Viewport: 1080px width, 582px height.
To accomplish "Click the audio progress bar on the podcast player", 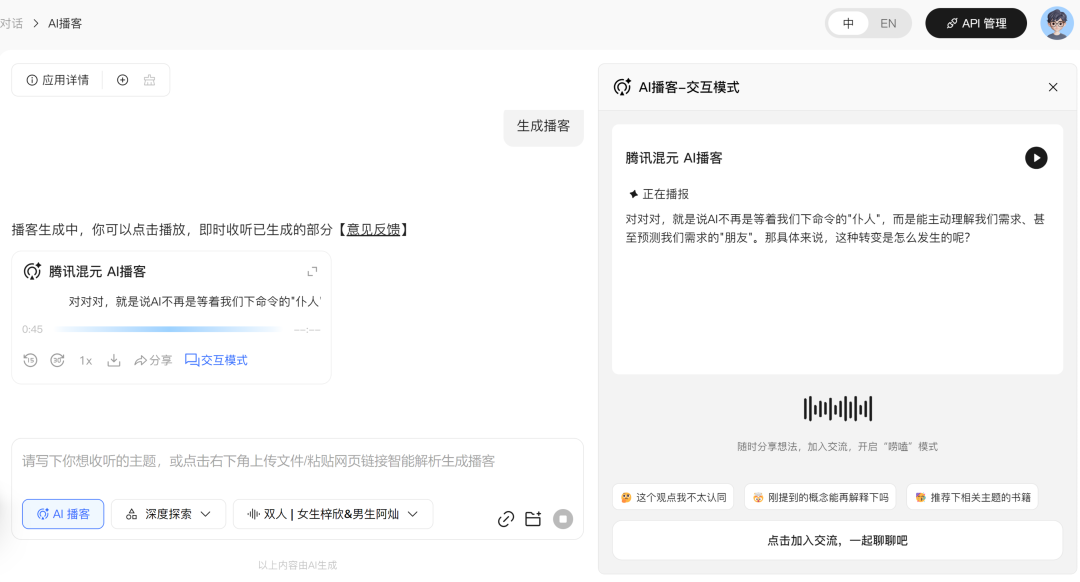I will point(170,328).
